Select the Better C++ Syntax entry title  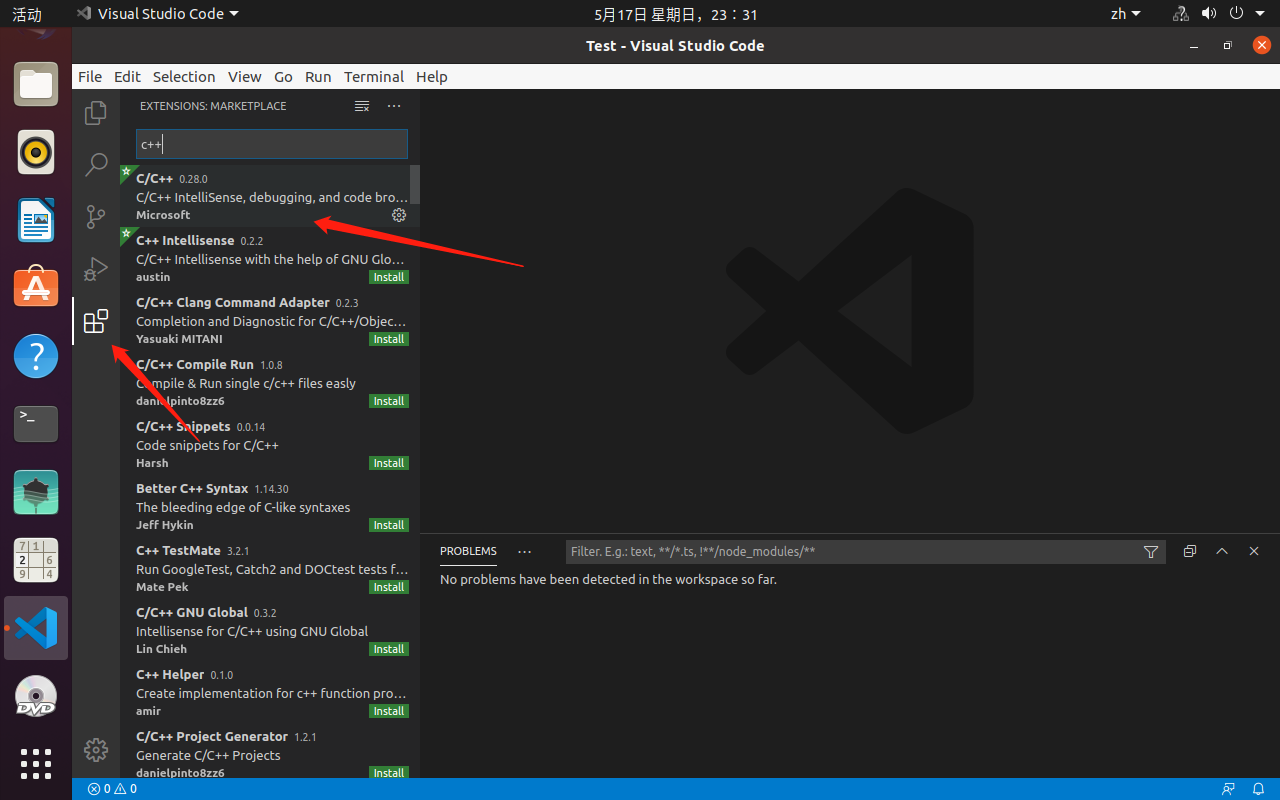click(x=192, y=489)
